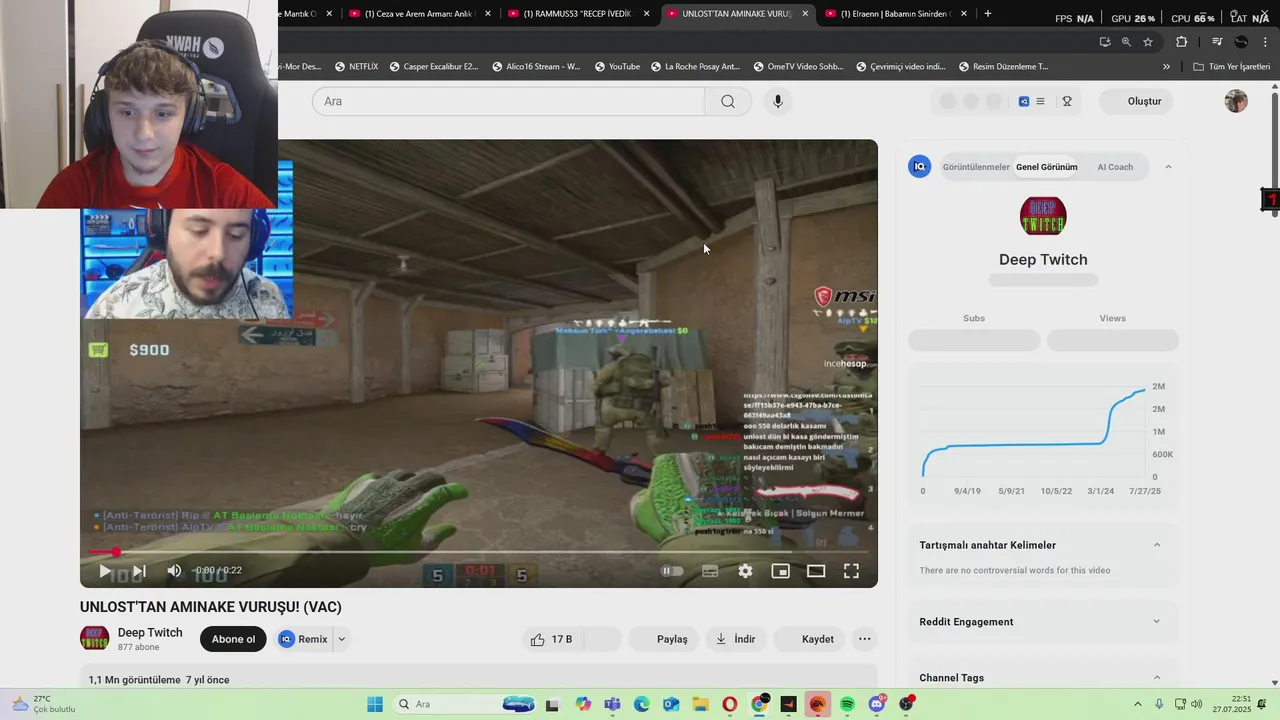Toggle theater mode view
1280x720 pixels.
click(816, 571)
